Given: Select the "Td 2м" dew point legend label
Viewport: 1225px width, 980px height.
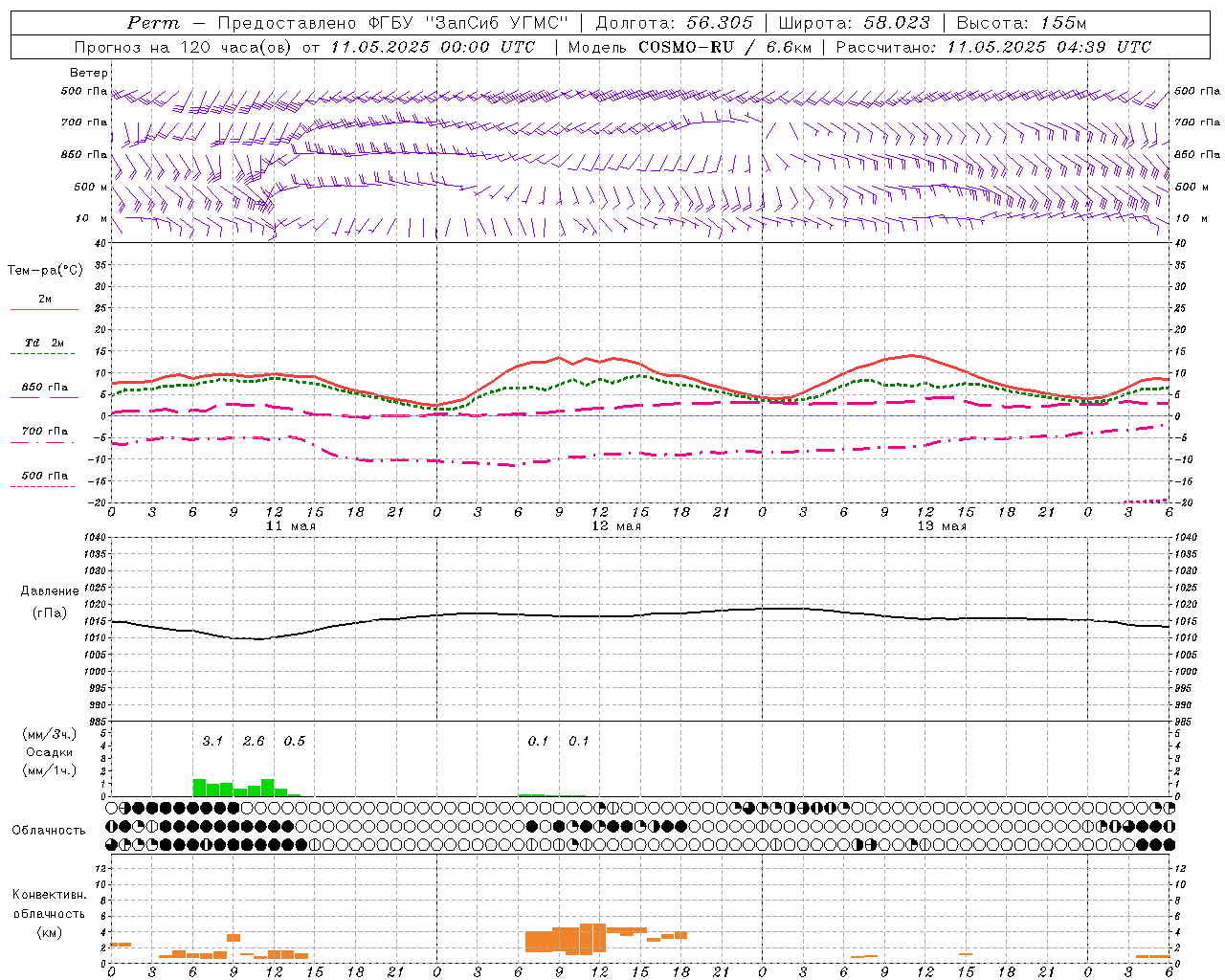Looking at the screenshot, I should coord(44,343).
